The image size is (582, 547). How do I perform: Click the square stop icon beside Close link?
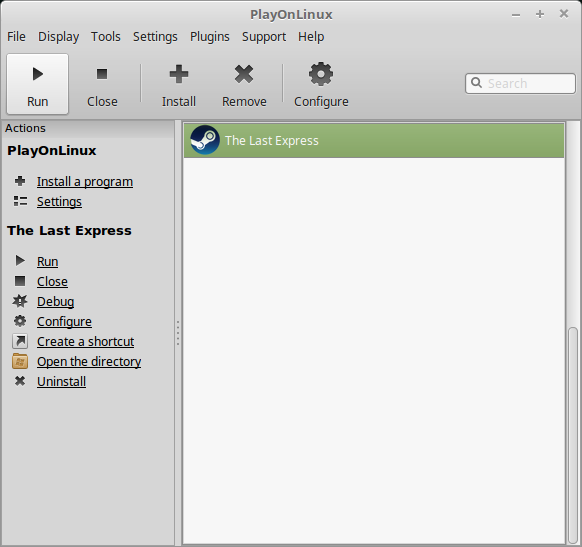tap(20, 281)
